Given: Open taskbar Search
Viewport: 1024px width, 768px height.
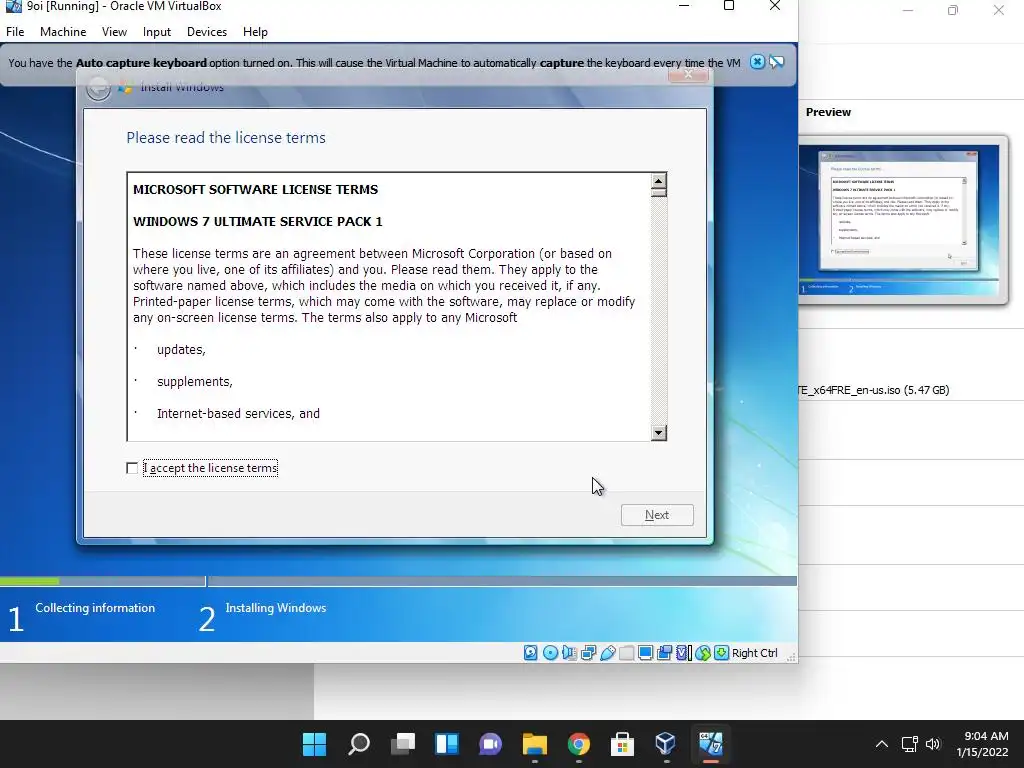Looking at the screenshot, I should pyautogui.click(x=359, y=744).
